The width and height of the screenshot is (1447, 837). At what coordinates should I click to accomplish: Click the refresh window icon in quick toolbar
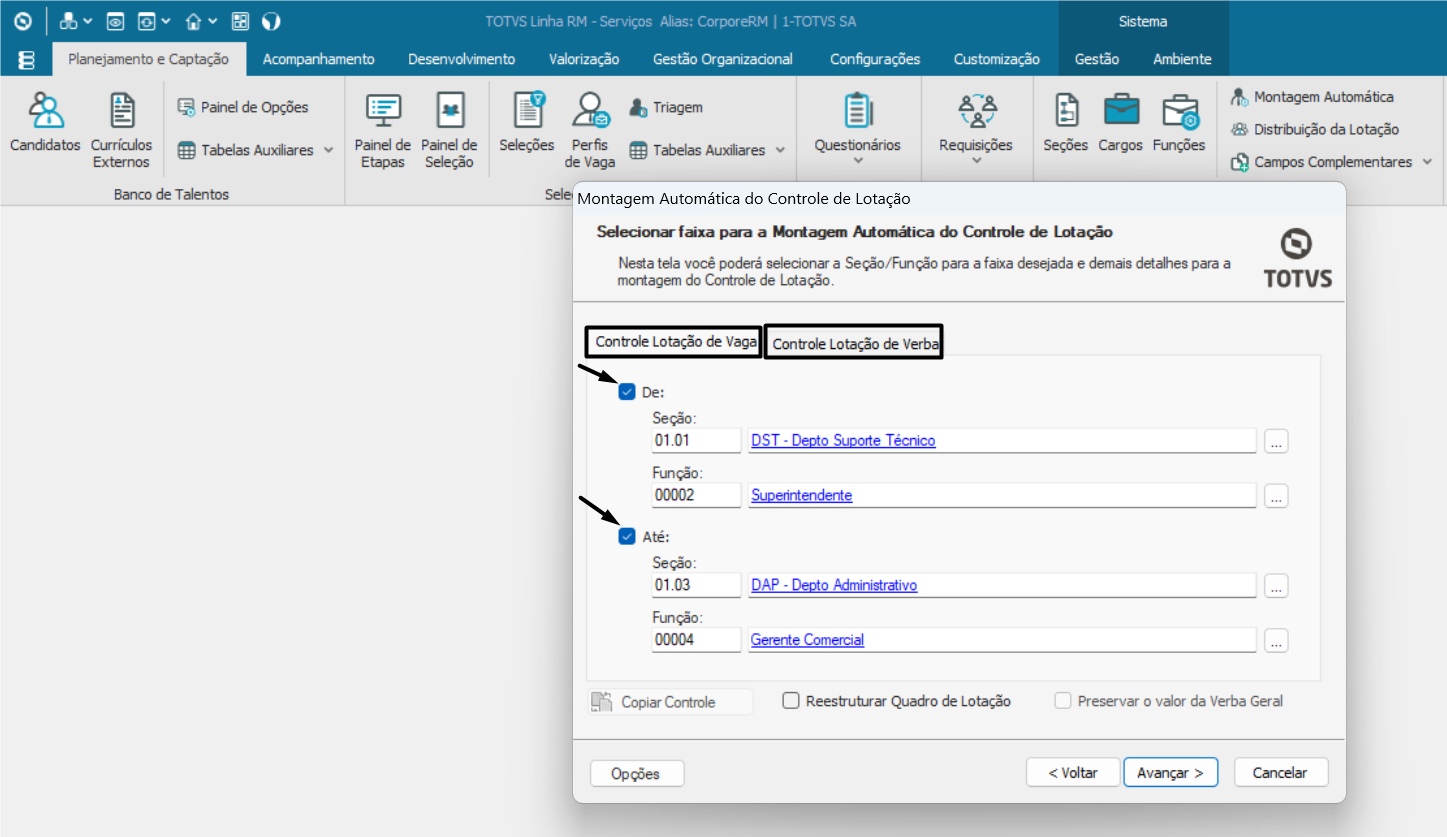coord(147,21)
